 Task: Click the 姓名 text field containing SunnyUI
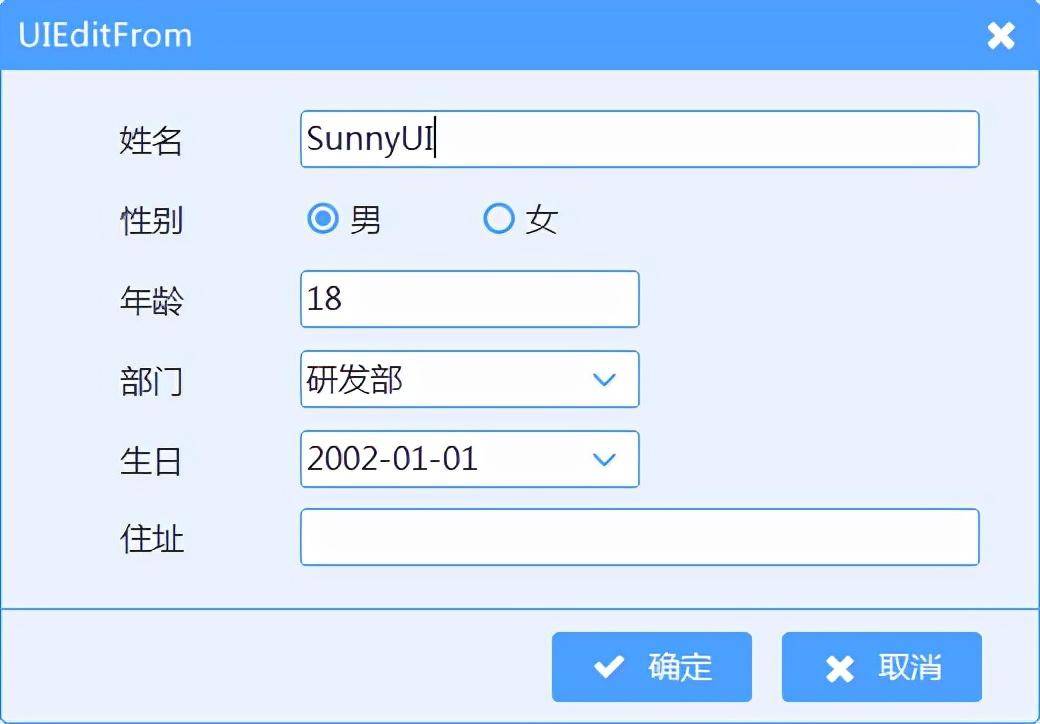click(x=639, y=139)
